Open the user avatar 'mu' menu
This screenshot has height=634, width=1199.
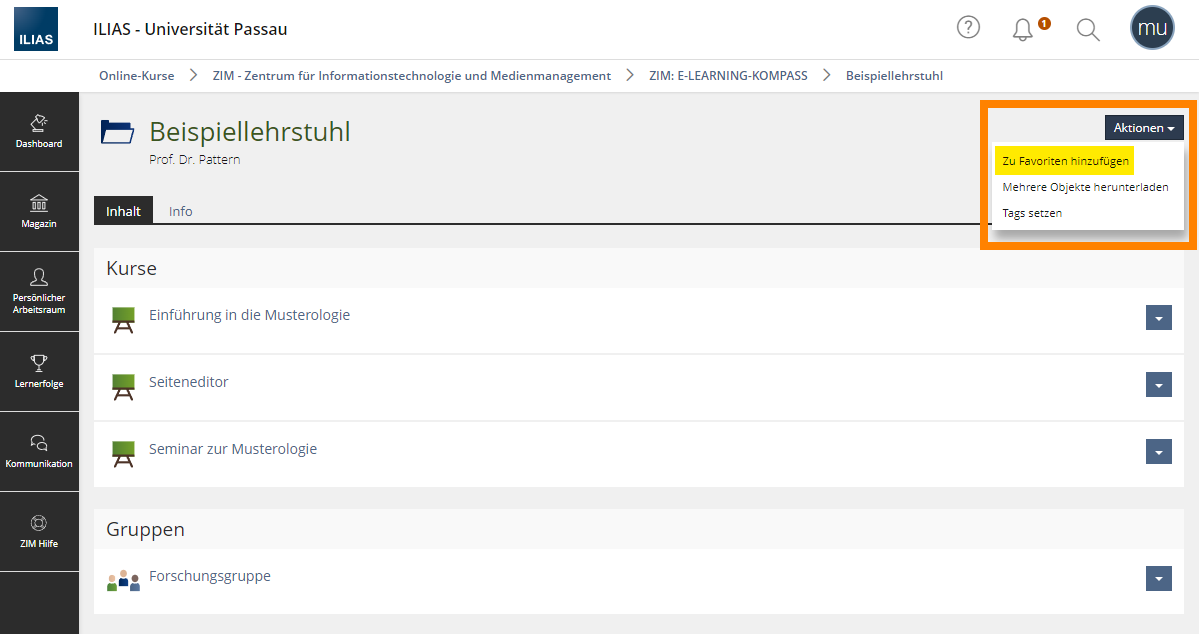1152,28
